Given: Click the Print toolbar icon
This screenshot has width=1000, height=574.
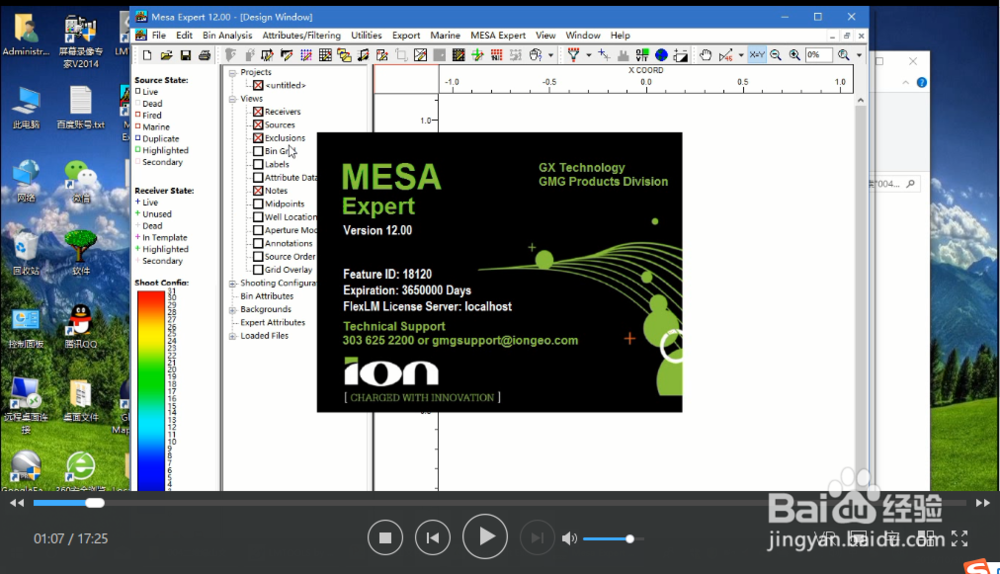Looking at the screenshot, I should [x=205, y=55].
